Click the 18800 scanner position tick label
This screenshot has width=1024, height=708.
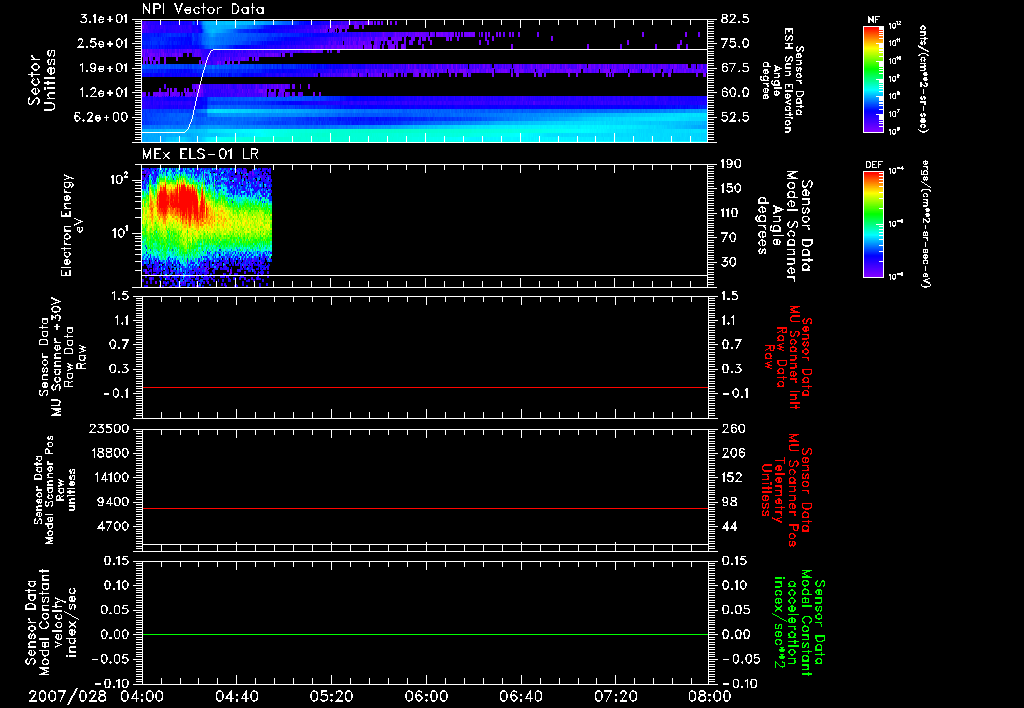point(108,453)
